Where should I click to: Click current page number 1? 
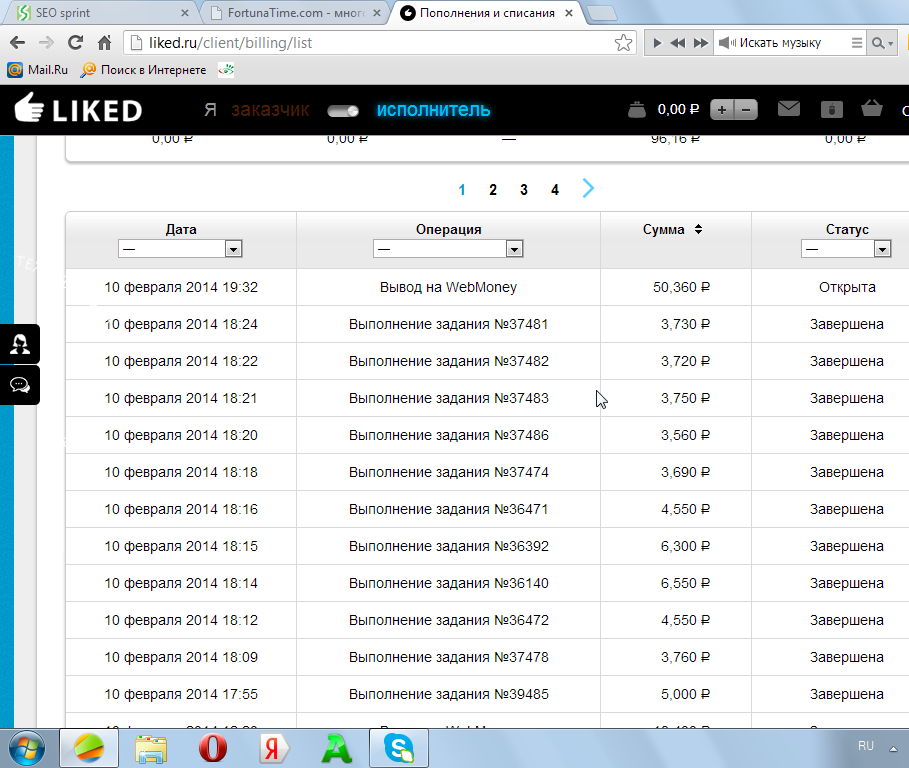pos(462,190)
